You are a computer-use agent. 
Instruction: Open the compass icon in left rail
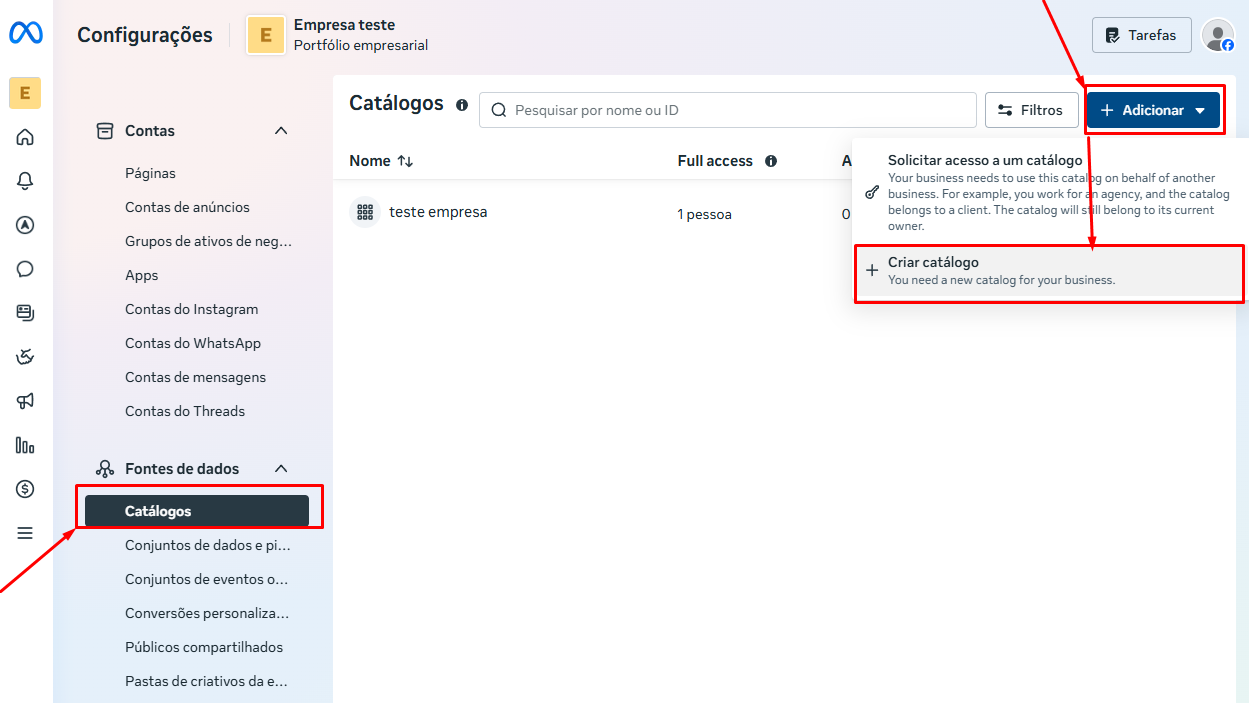coord(25,225)
